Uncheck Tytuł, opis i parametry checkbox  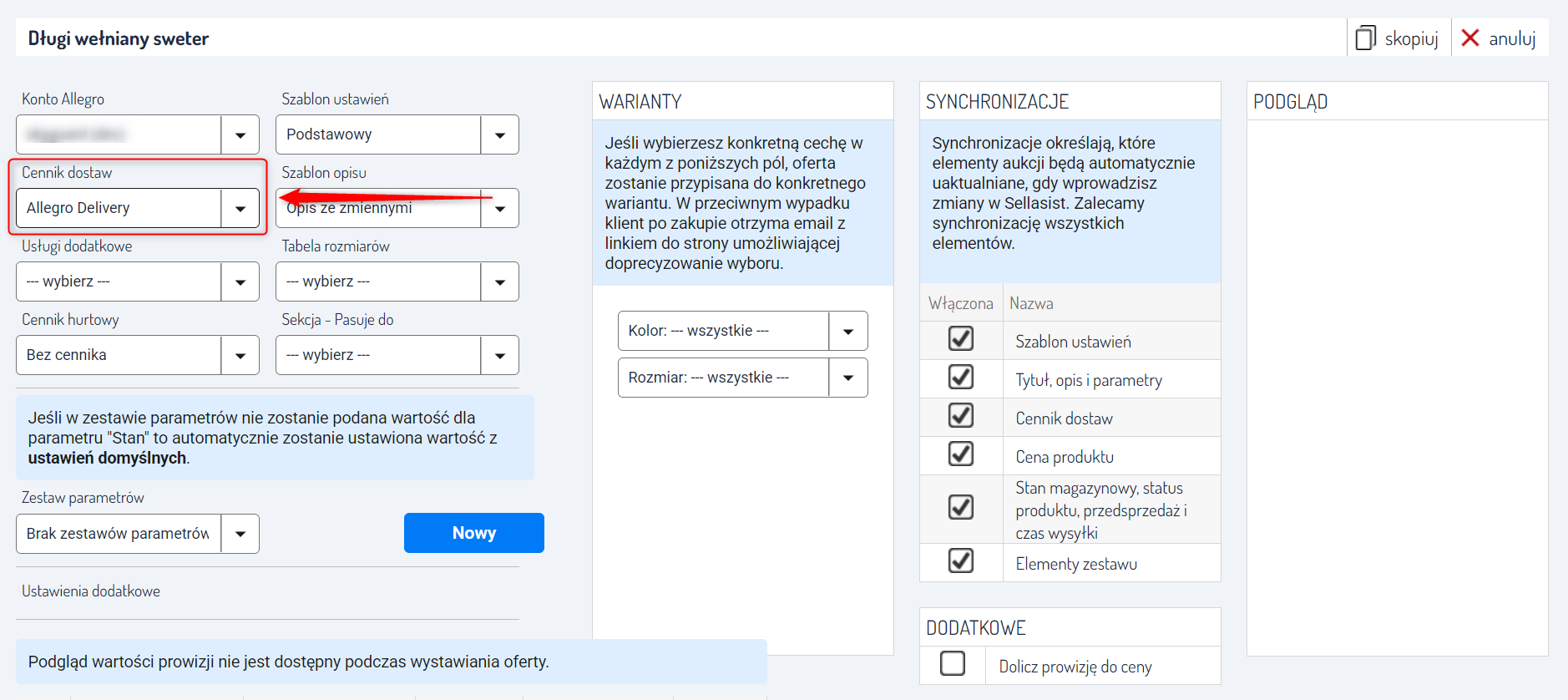(x=961, y=377)
